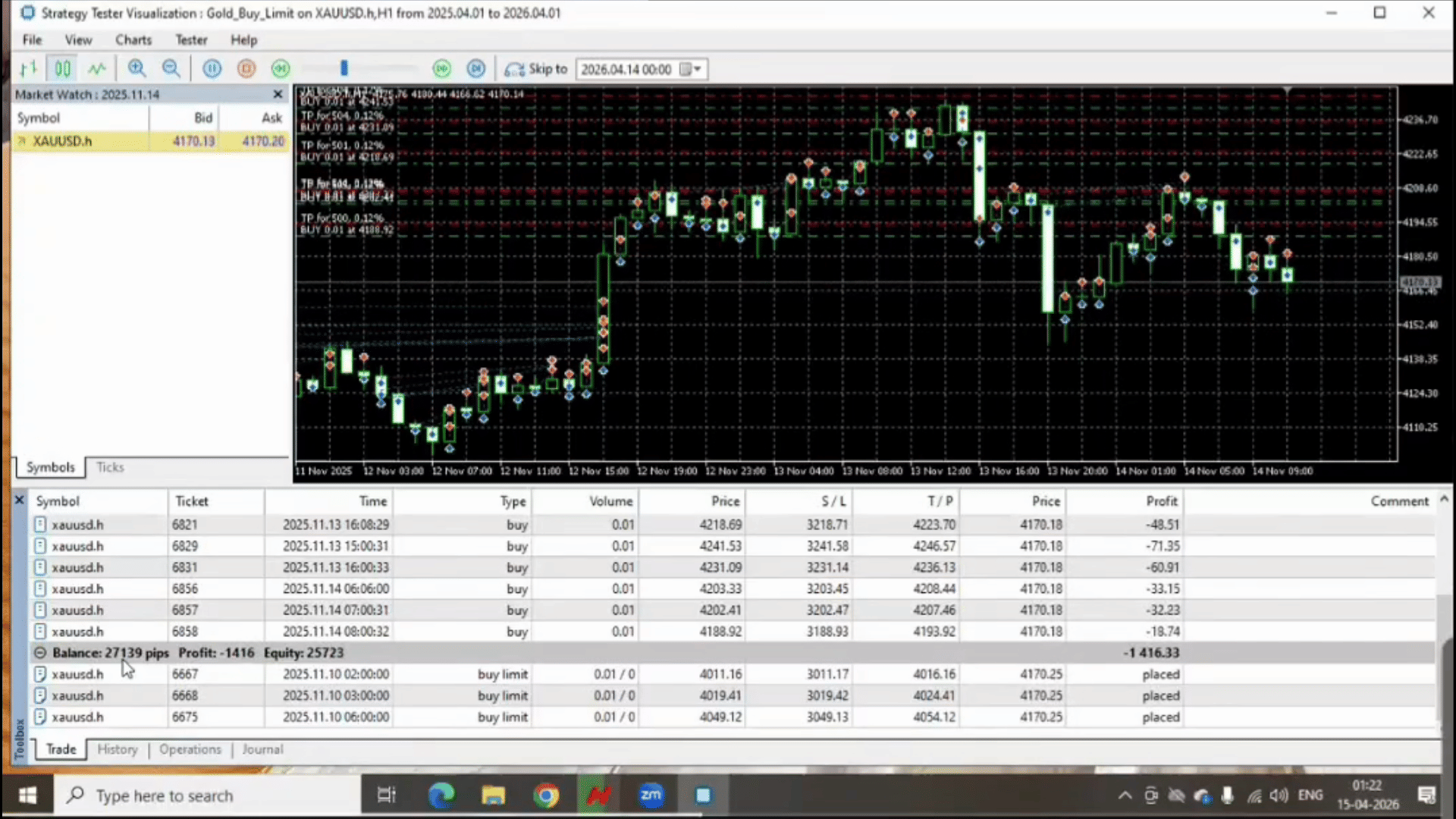Image resolution: width=1456 pixels, height=819 pixels.
Task: Open the Windows Start menu
Action: pyautogui.click(x=27, y=795)
